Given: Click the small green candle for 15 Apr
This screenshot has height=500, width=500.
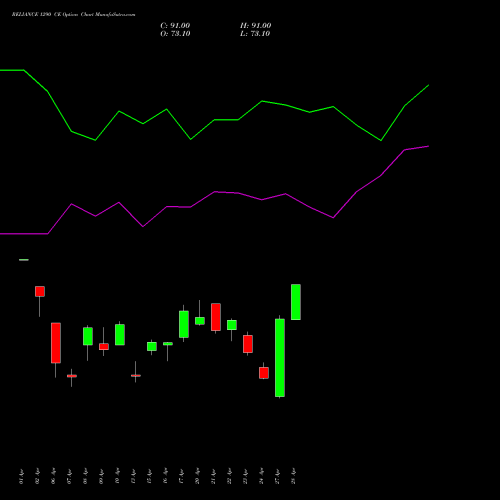Looking at the screenshot, I should (x=152, y=346).
